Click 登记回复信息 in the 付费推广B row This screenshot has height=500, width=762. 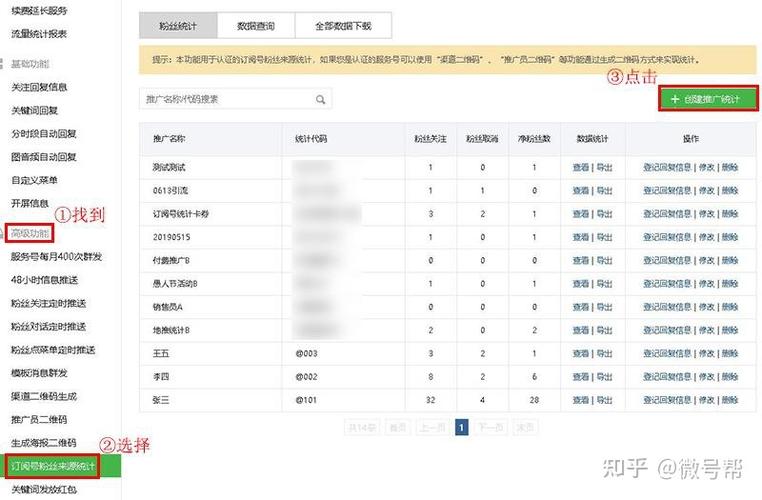point(667,260)
